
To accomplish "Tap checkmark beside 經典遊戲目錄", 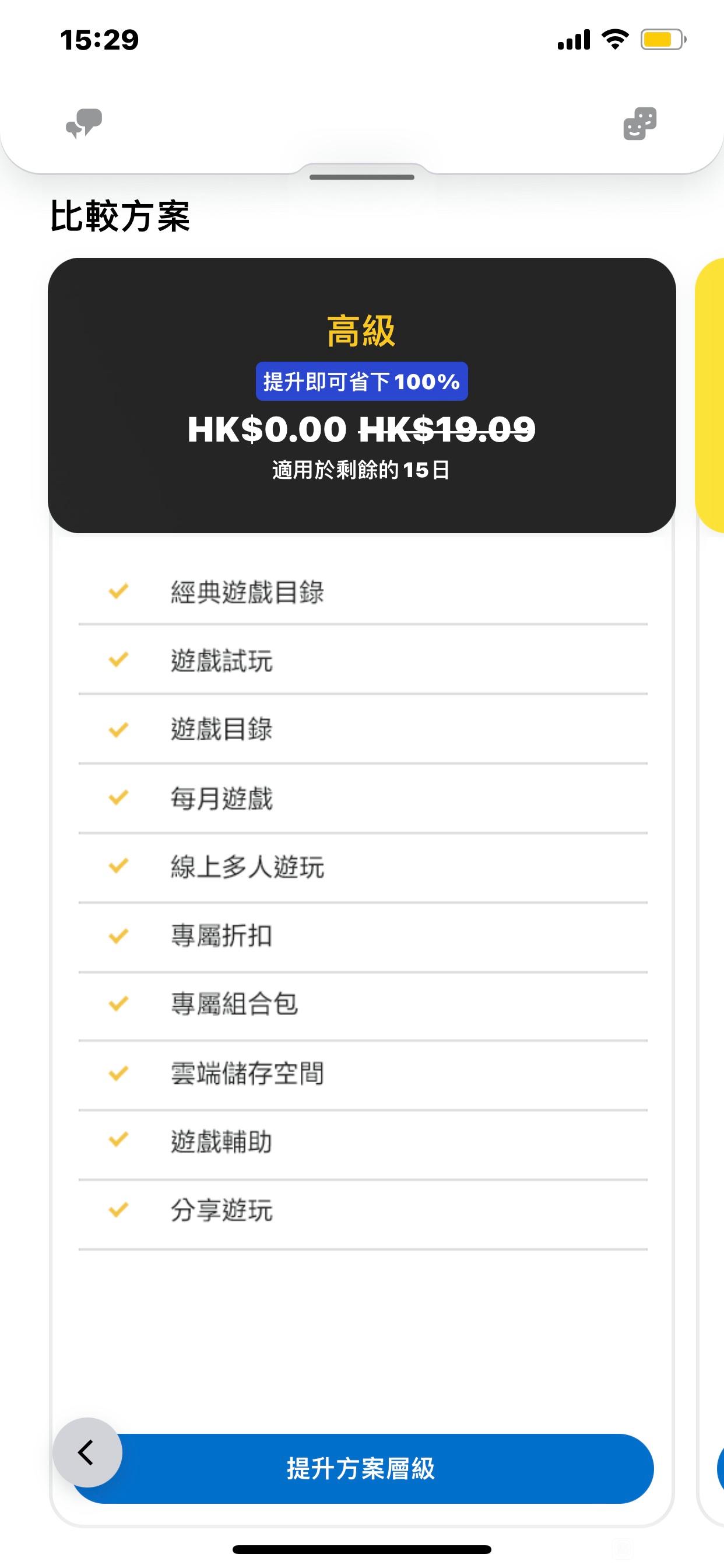I will point(118,591).
